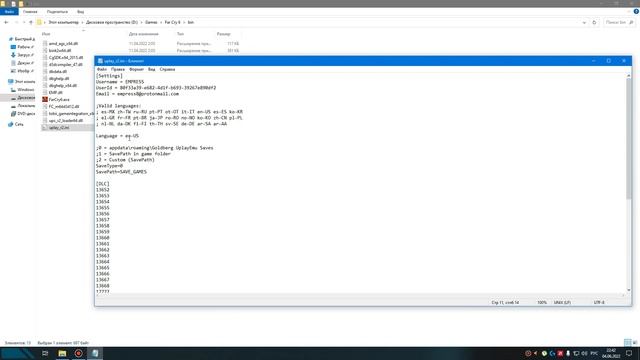The image size is (640, 360).
Task: Select the tobii_gameintegration file
Action: [x=68, y=113]
